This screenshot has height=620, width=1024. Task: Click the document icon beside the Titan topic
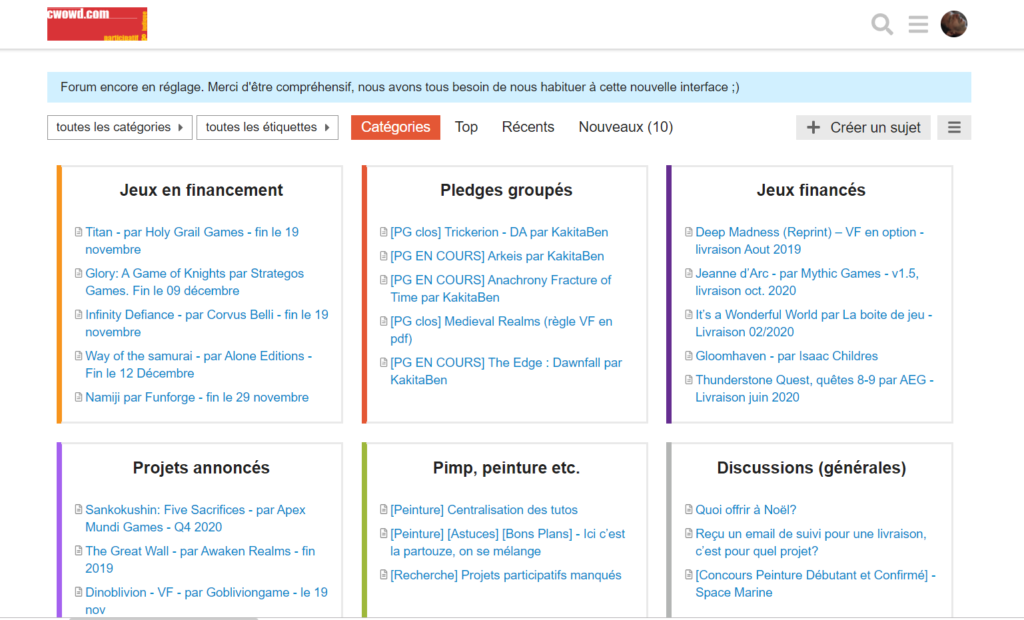[x=78, y=232]
